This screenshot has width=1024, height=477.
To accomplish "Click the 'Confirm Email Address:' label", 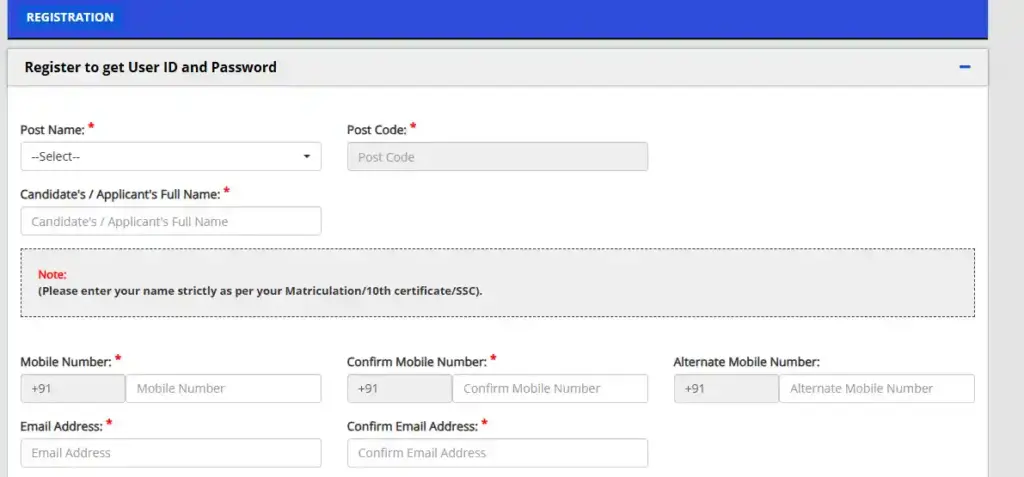I will [412, 426].
